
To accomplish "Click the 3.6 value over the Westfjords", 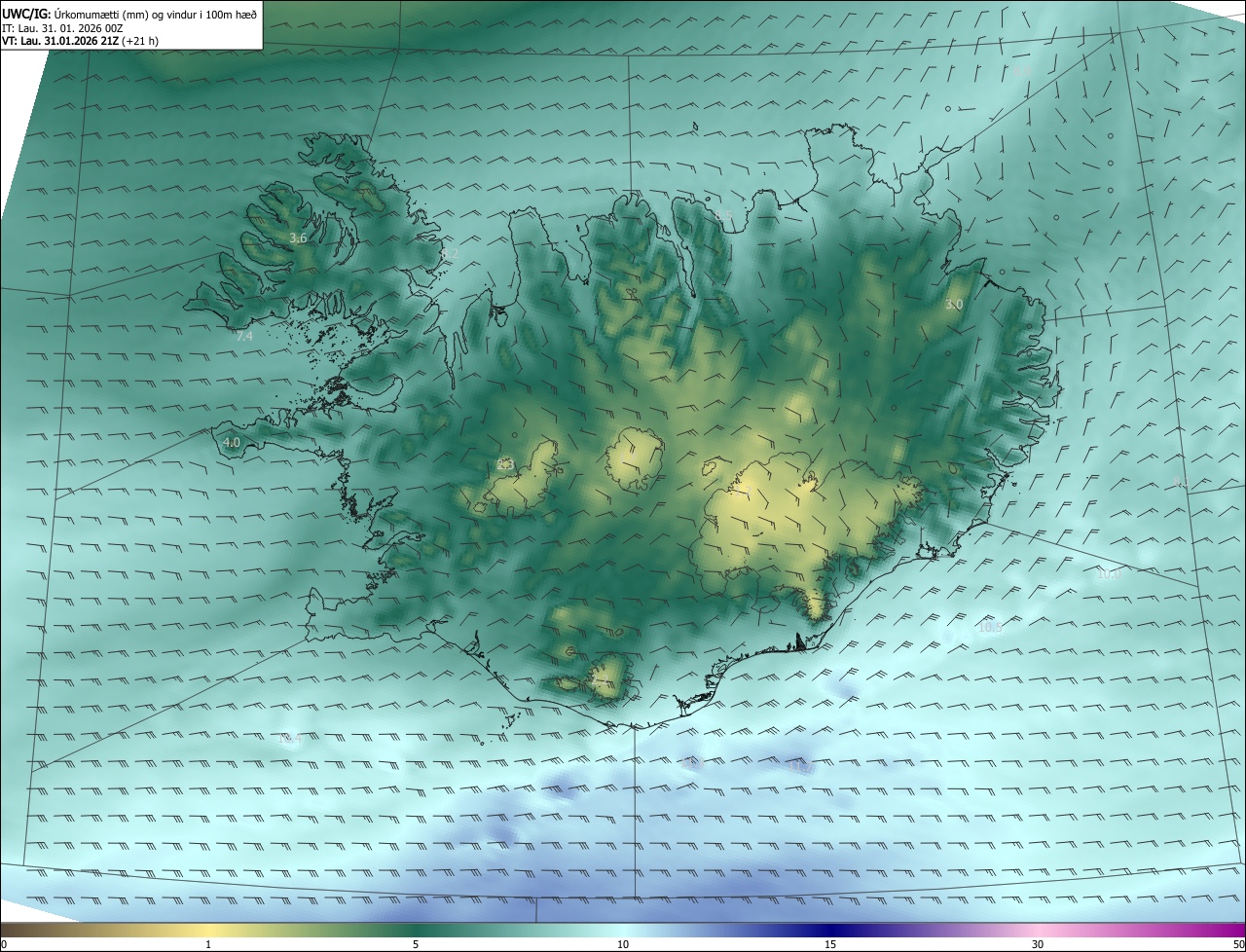I will (299, 238).
